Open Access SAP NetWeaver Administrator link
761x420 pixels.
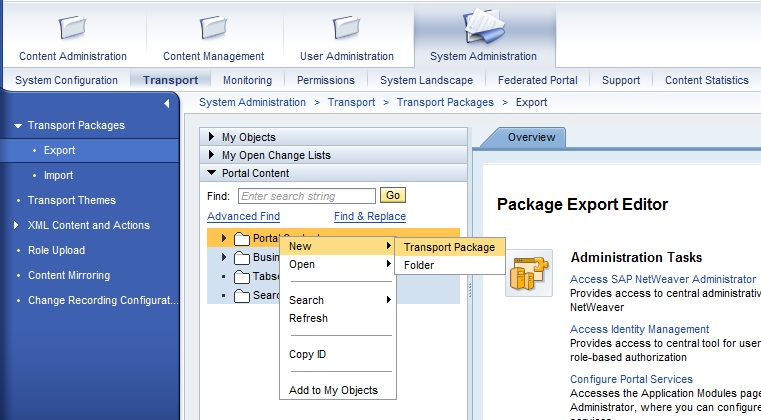[662, 279]
